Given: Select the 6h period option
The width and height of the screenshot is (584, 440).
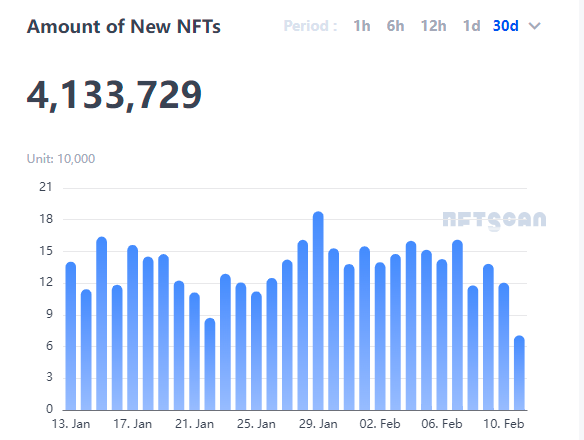Looking at the screenshot, I should pyautogui.click(x=395, y=26).
